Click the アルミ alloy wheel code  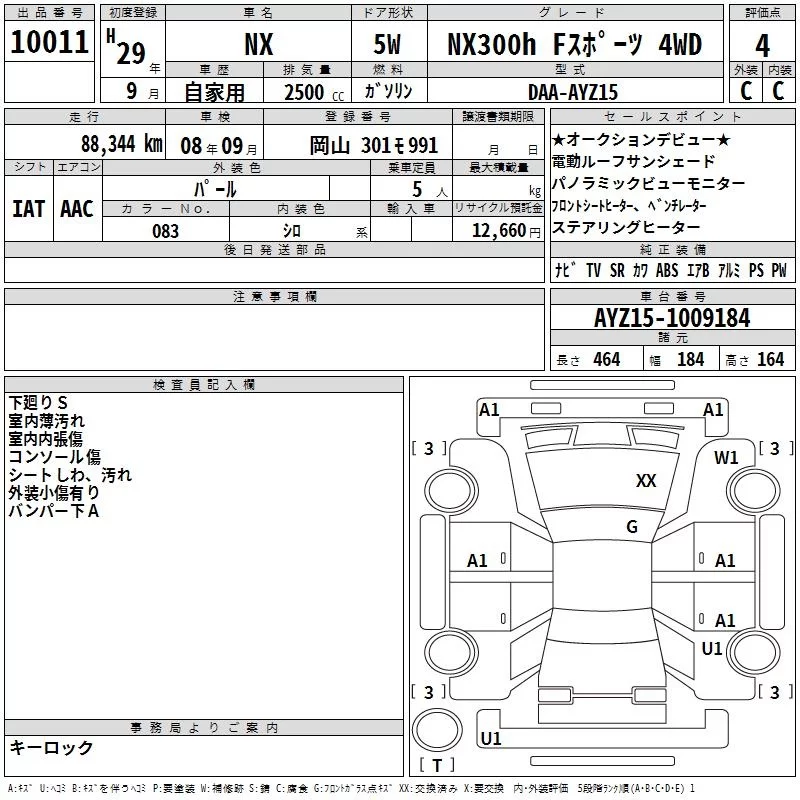click(729, 270)
